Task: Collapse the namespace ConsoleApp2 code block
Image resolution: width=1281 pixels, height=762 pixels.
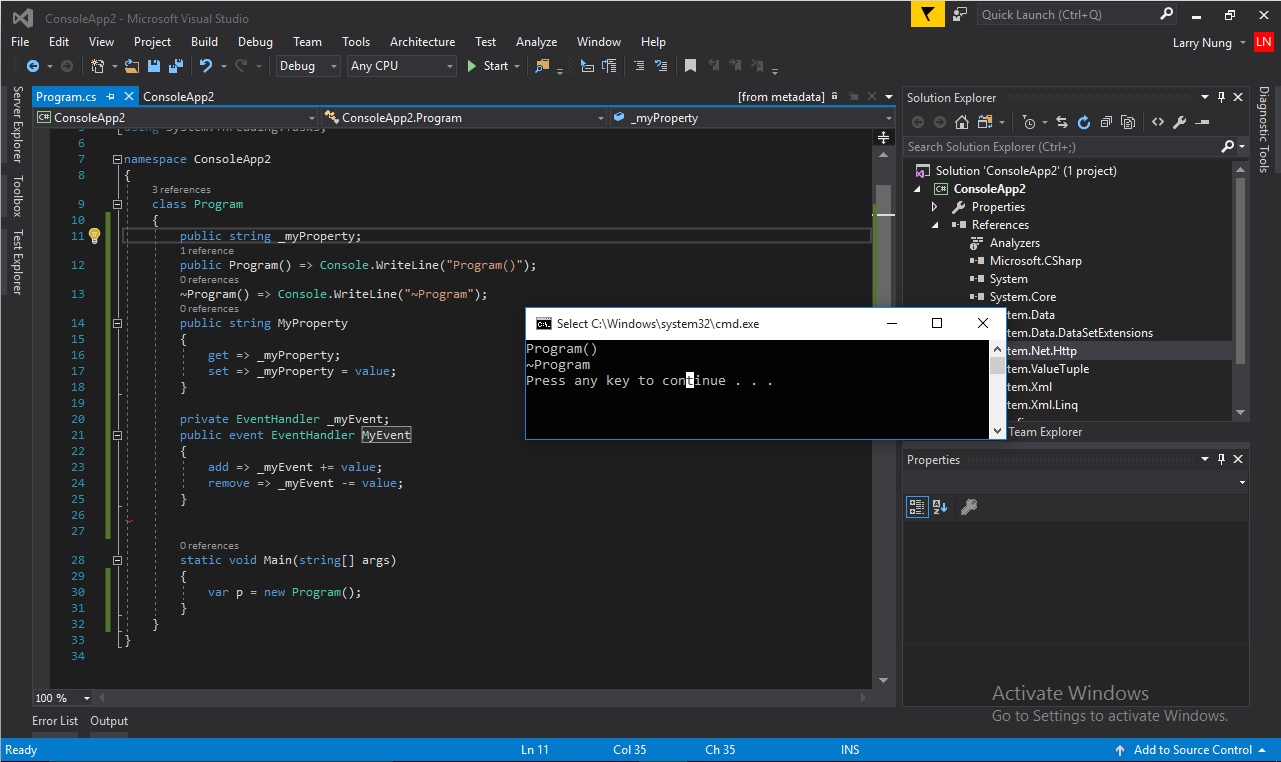Action: [x=117, y=159]
